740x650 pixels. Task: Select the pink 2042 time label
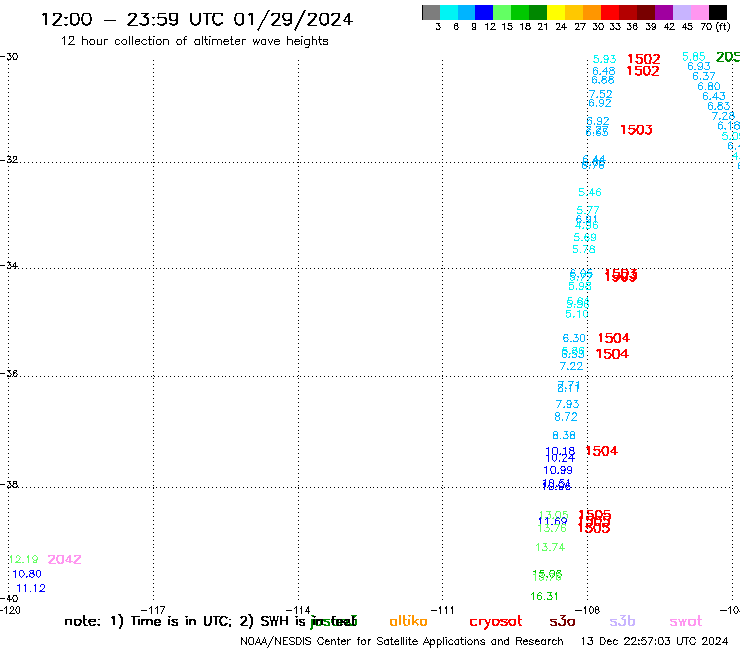tap(65, 560)
